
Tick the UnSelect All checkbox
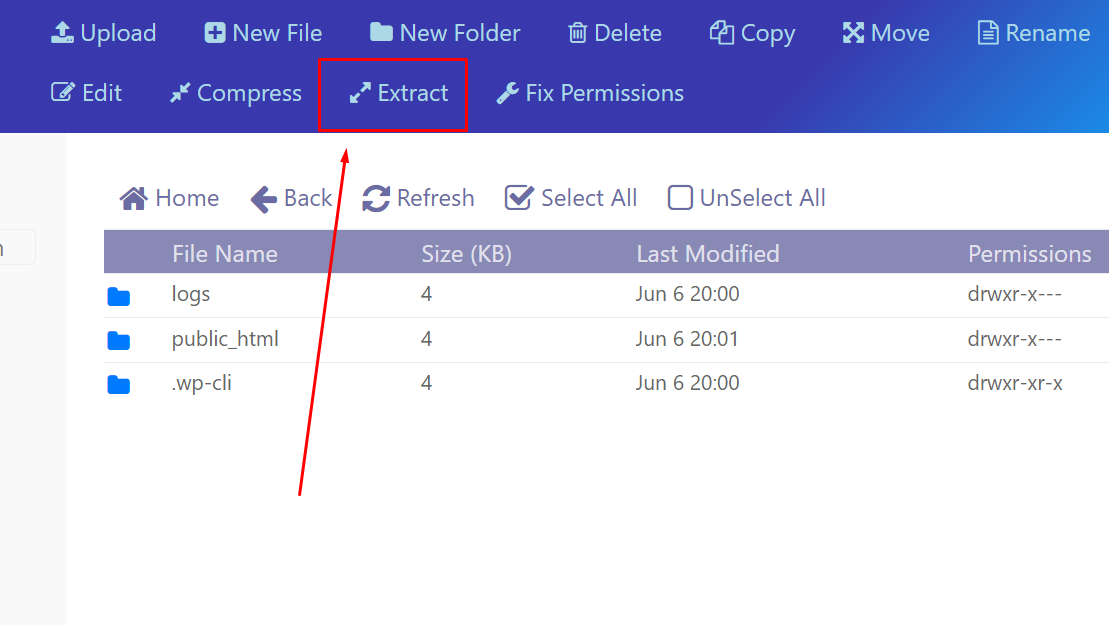click(680, 198)
